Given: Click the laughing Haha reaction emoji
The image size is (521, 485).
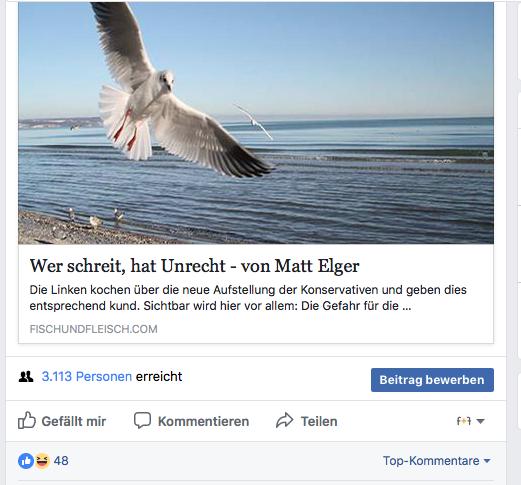Looking at the screenshot, I should point(42,461).
